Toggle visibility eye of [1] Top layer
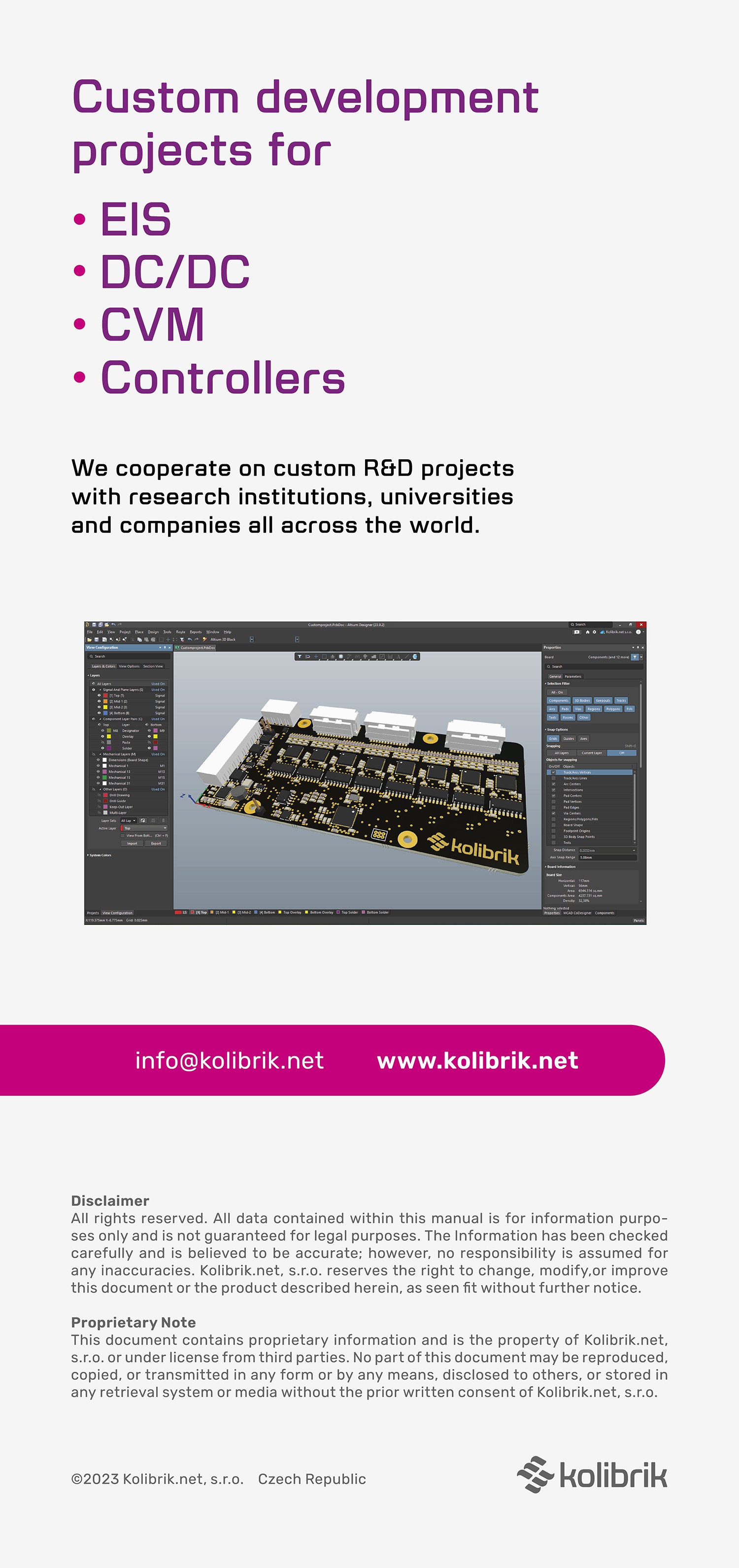Screen dimensions: 739x1568 tap(99, 696)
